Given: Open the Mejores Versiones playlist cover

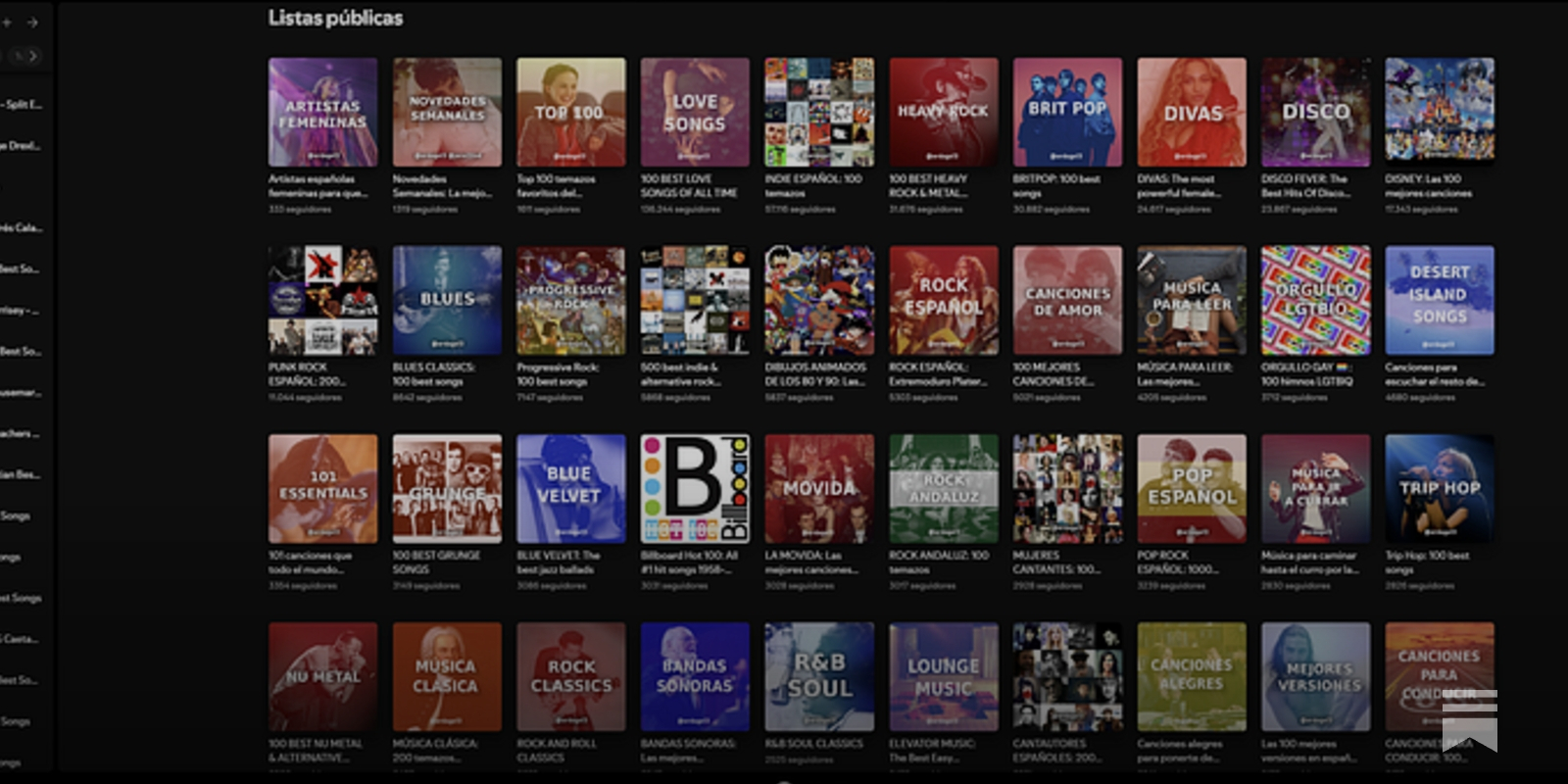Looking at the screenshot, I should point(1316,677).
